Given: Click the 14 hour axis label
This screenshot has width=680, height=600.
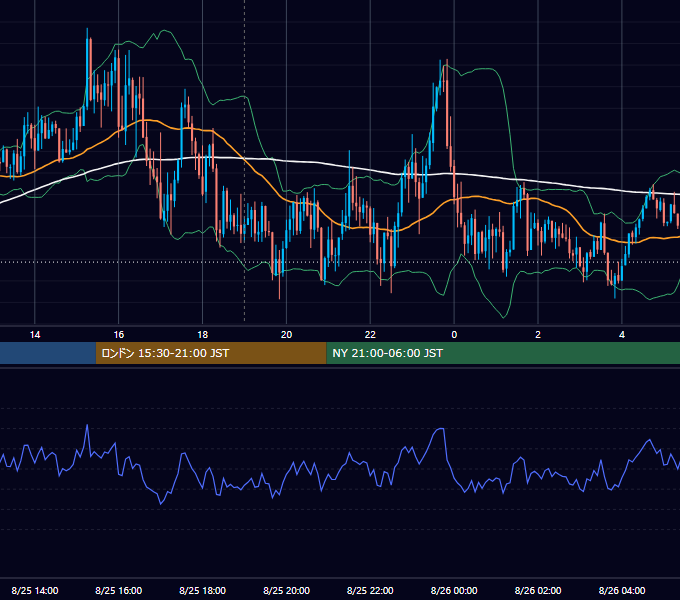Looking at the screenshot, I should click(35, 335).
